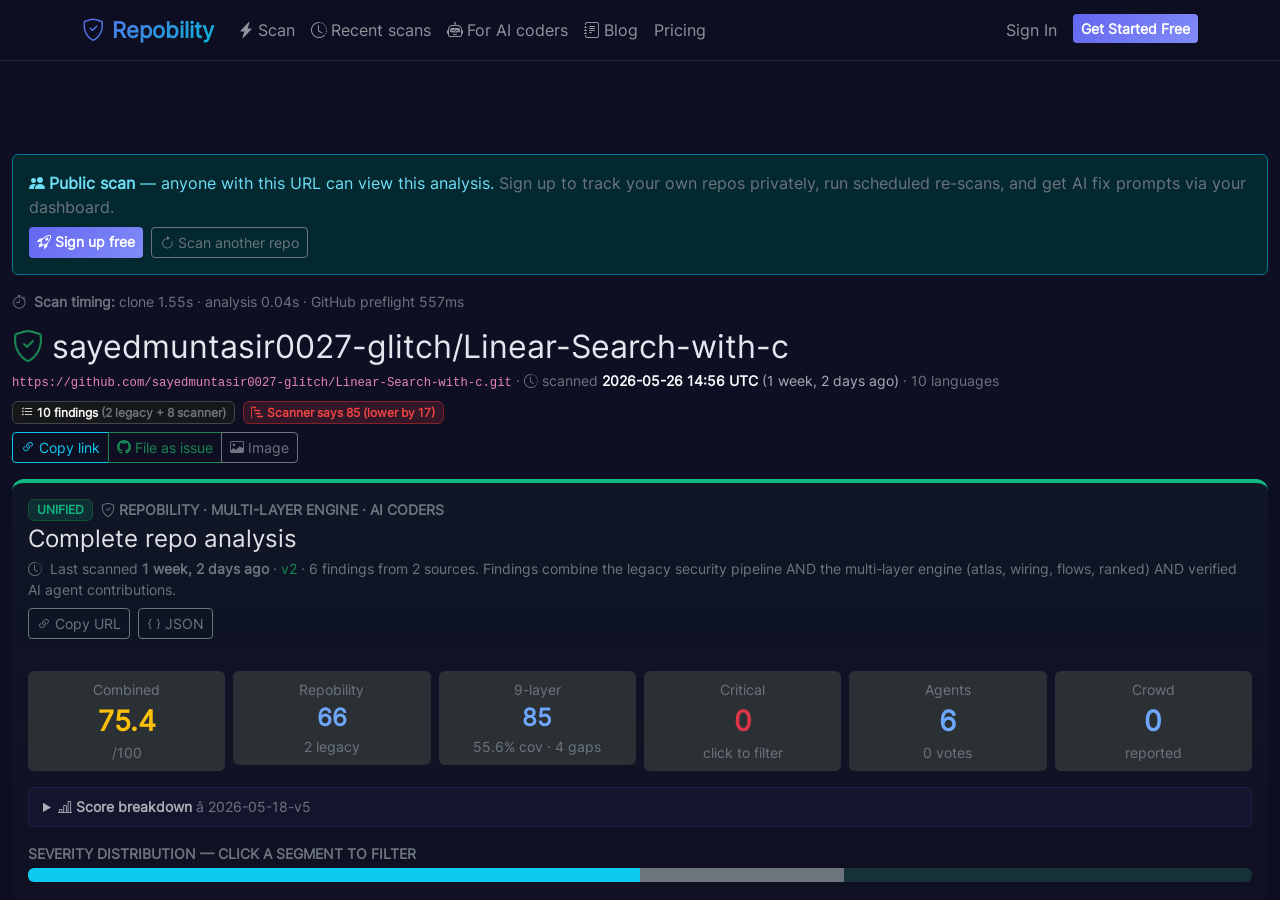Click File as issue button
The image size is (1280, 900).
(x=165, y=448)
